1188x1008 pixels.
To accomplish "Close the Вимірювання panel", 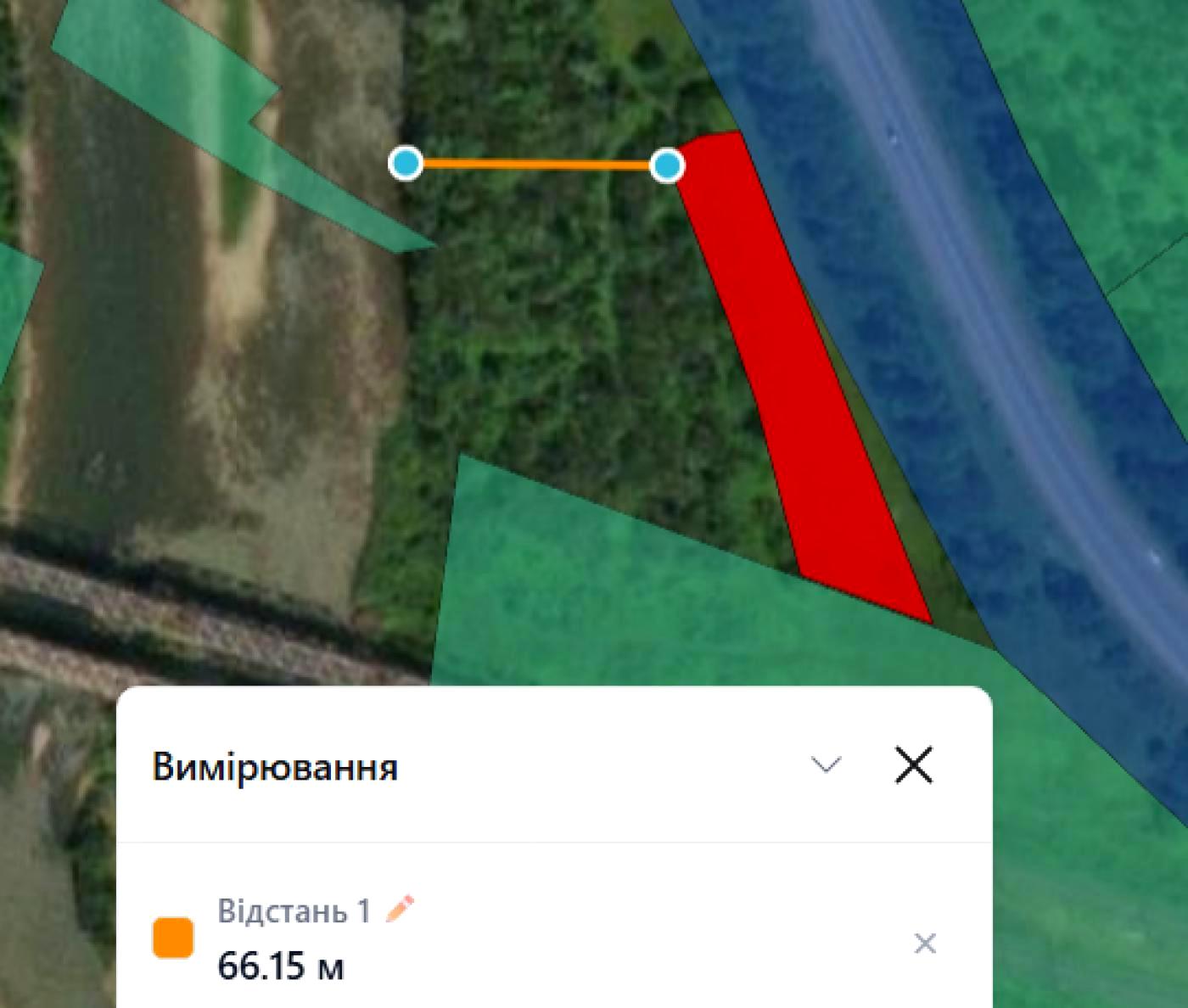I will (x=914, y=764).
